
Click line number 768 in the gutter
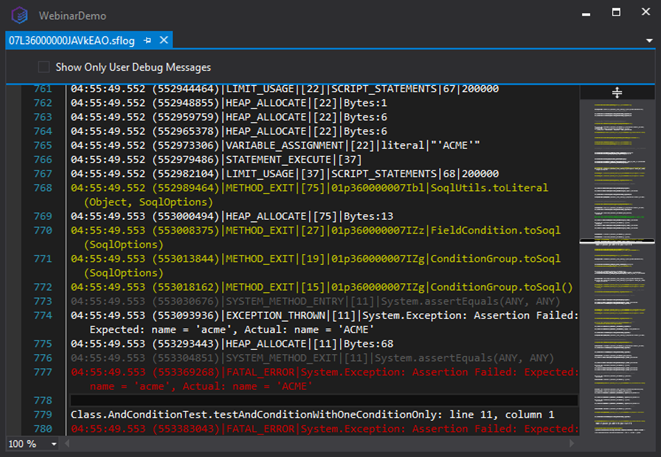(43, 188)
